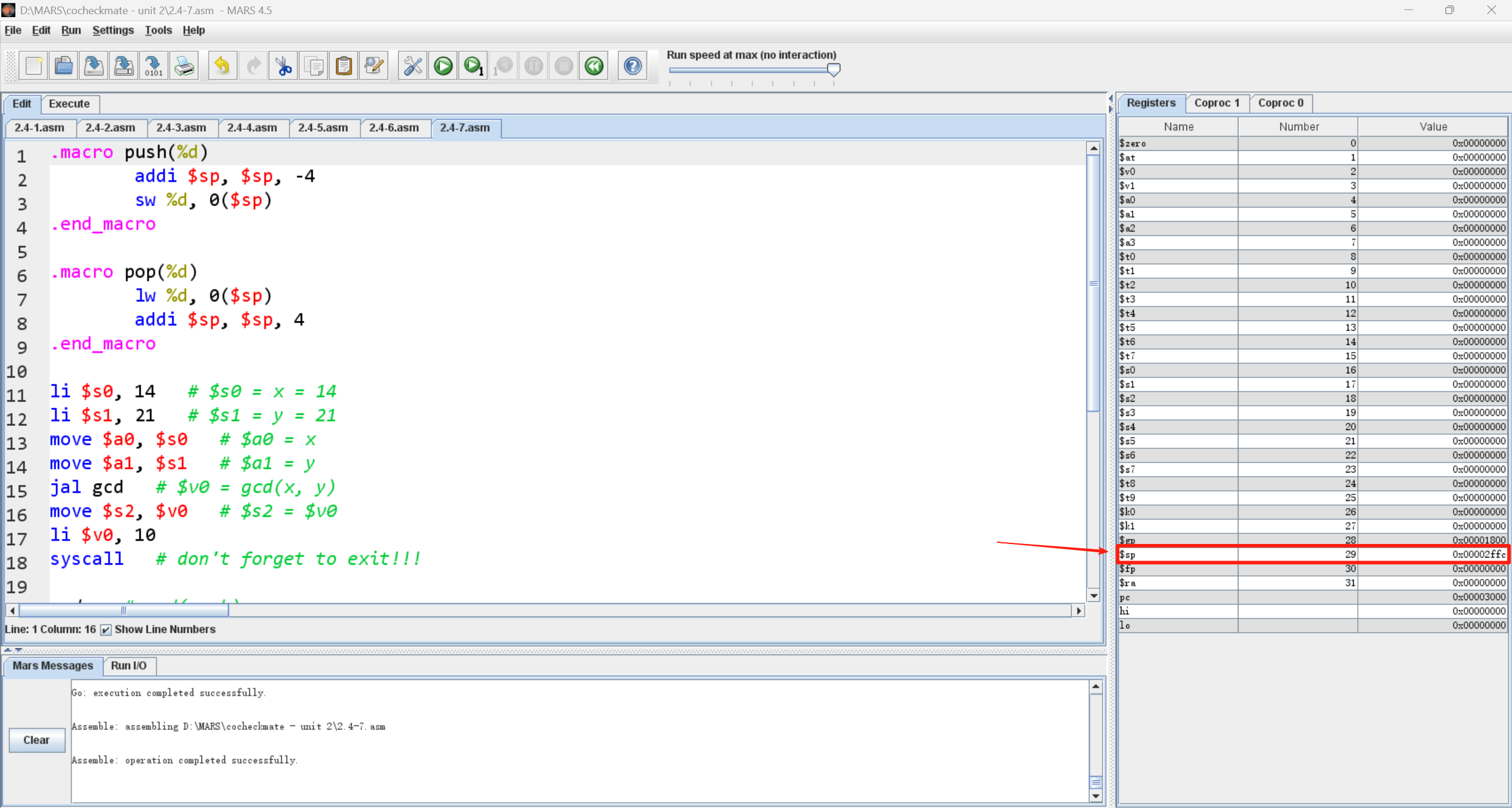This screenshot has height=808, width=1512.
Task: Click the Clear button in the messages panel
Action: [37, 740]
